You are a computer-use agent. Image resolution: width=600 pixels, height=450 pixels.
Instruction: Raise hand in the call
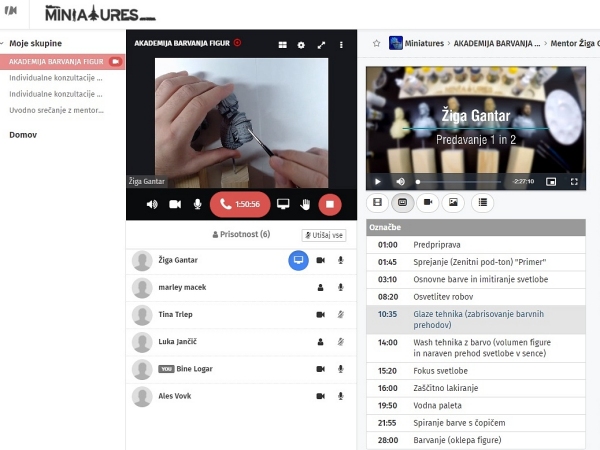click(x=305, y=204)
